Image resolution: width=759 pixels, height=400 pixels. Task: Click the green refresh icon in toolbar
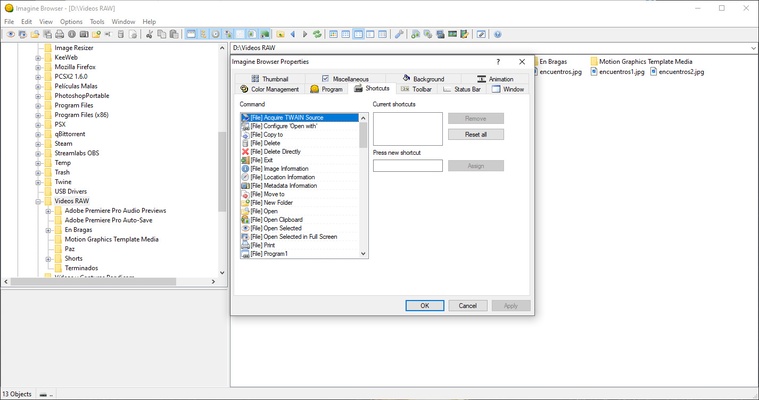click(317, 34)
